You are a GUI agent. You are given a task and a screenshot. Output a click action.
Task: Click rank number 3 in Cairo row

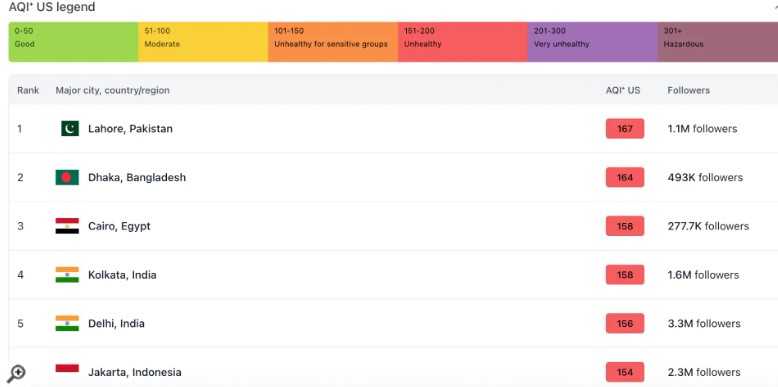click(20, 226)
